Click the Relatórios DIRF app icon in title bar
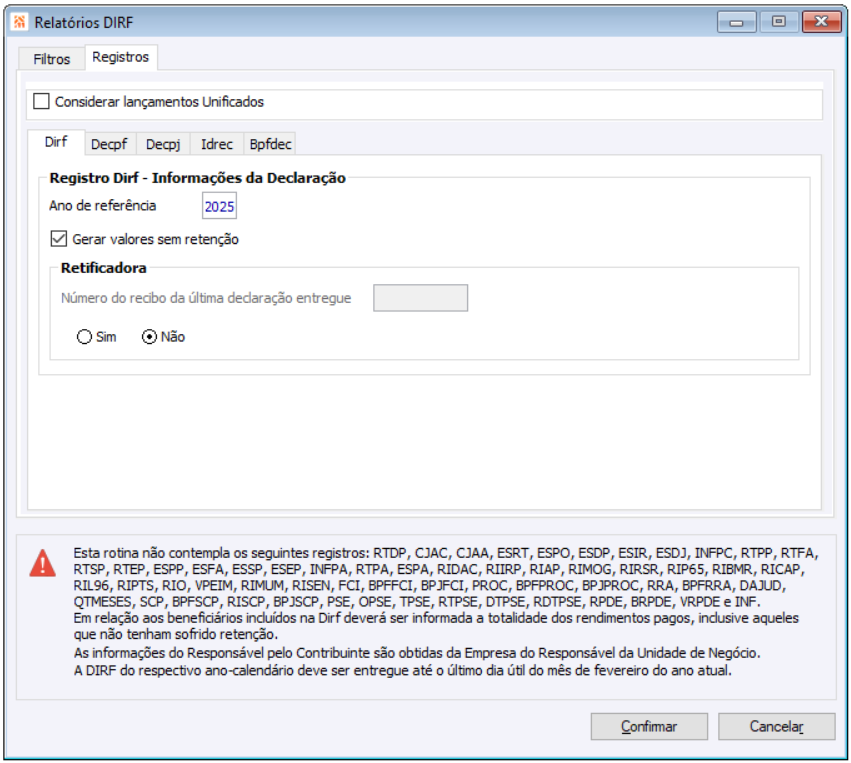 [x=19, y=22]
